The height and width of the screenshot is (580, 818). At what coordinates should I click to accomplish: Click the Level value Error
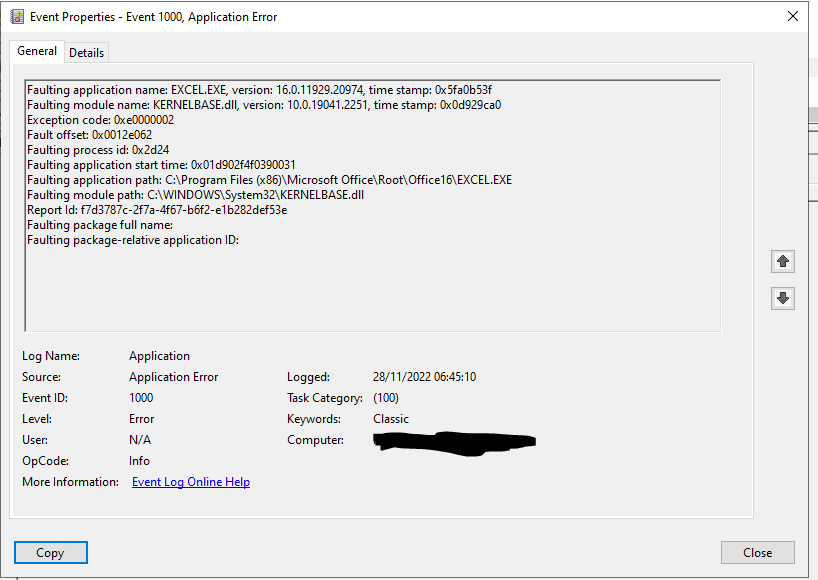142,419
